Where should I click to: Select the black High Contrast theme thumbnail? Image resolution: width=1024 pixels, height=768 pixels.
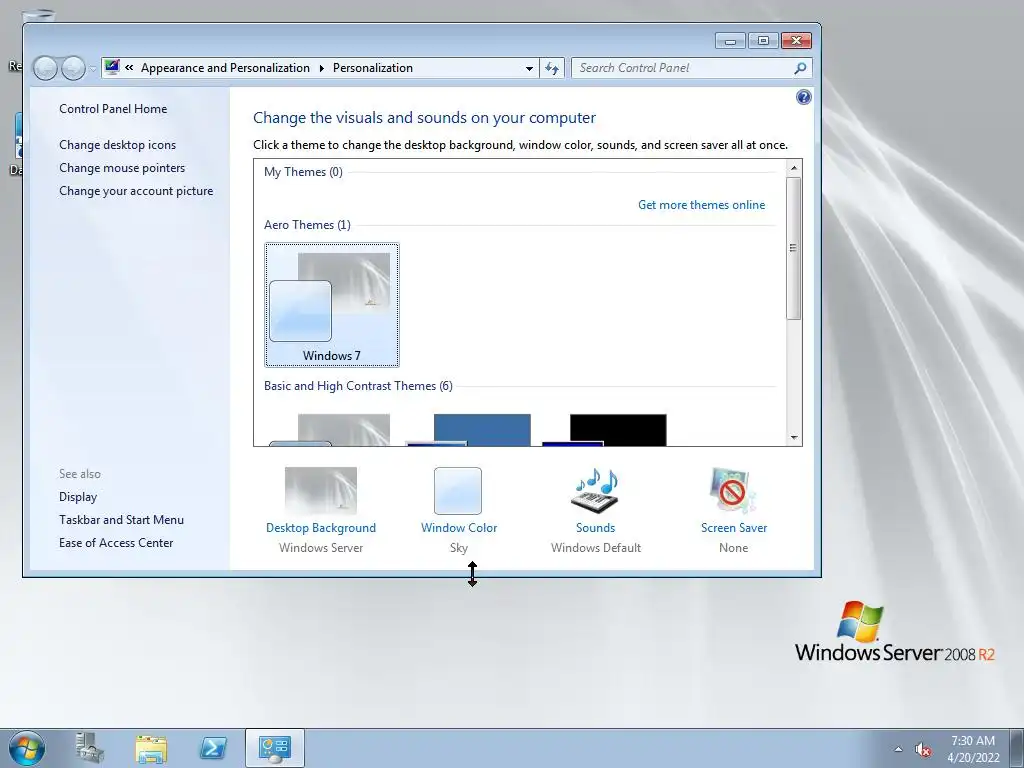pos(605,430)
